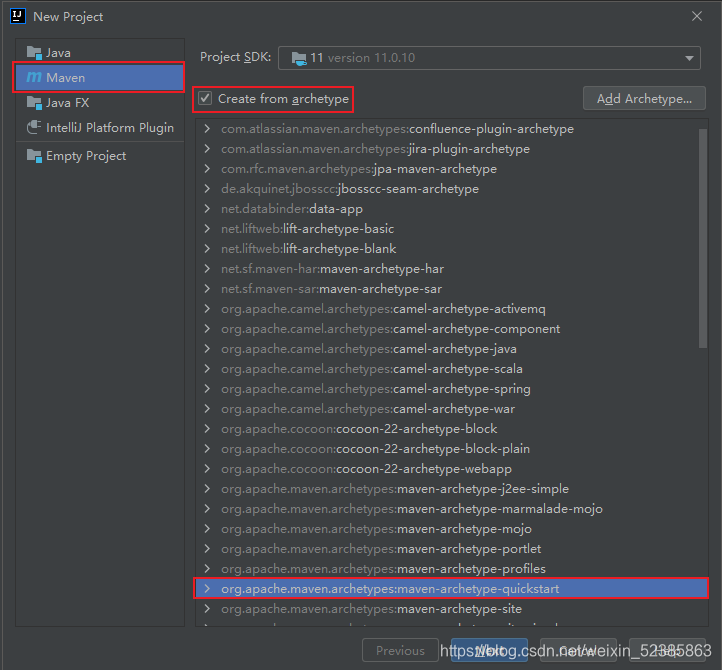Expand cocoon-22-archetype-block entry
Image resolution: width=722 pixels, height=670 pixels.
[207, 429]
